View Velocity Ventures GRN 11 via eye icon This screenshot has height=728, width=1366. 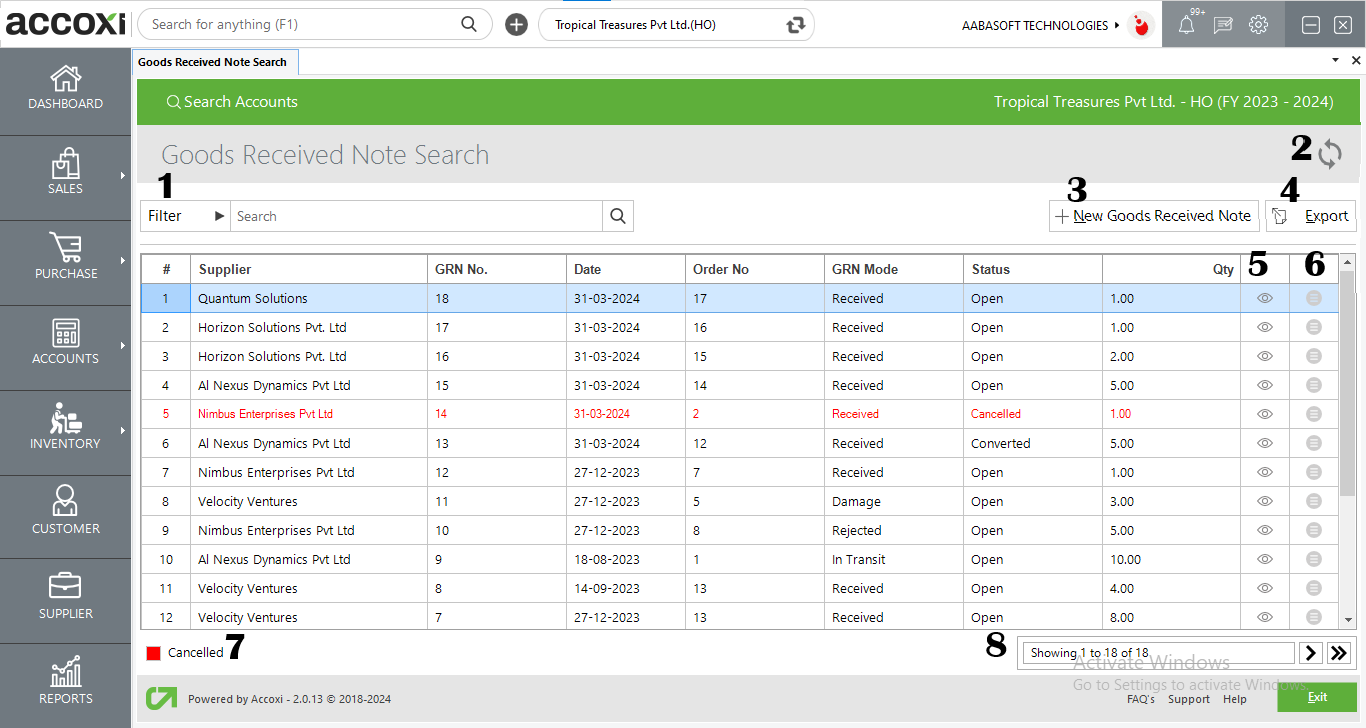coord(1264,501)
